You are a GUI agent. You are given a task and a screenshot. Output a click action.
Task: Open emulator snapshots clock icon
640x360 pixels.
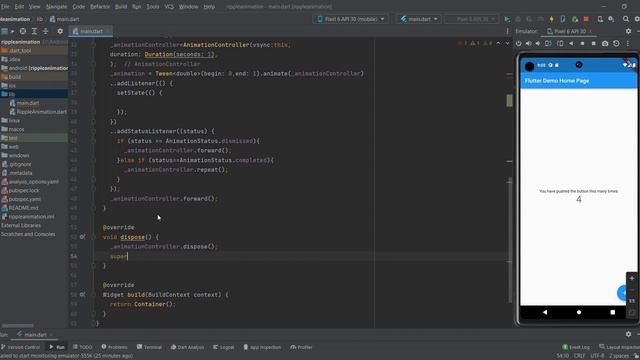coord(616,43)
